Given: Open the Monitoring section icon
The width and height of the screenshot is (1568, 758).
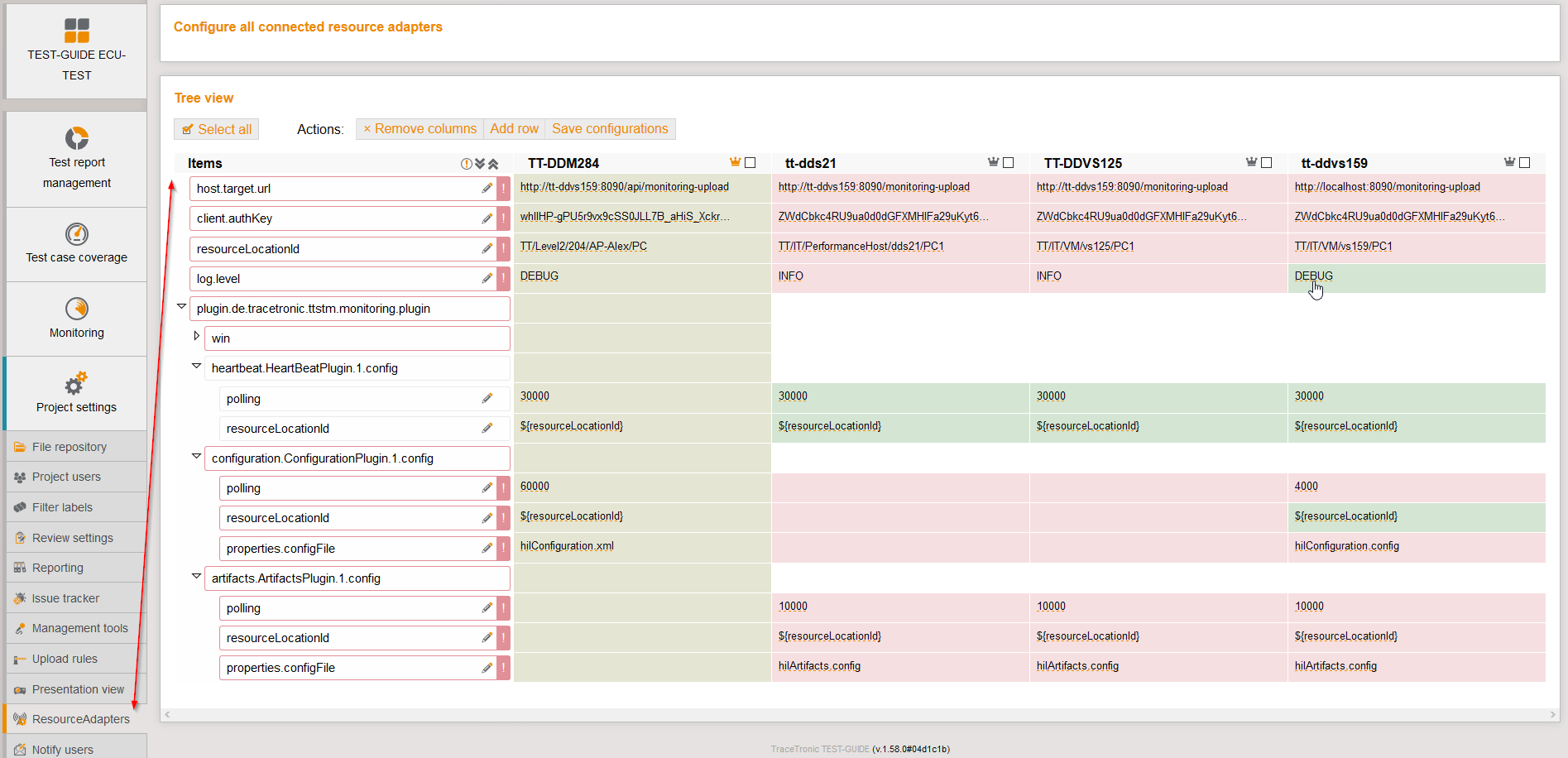Looking at the screenshot, I should tap(77, 309).
